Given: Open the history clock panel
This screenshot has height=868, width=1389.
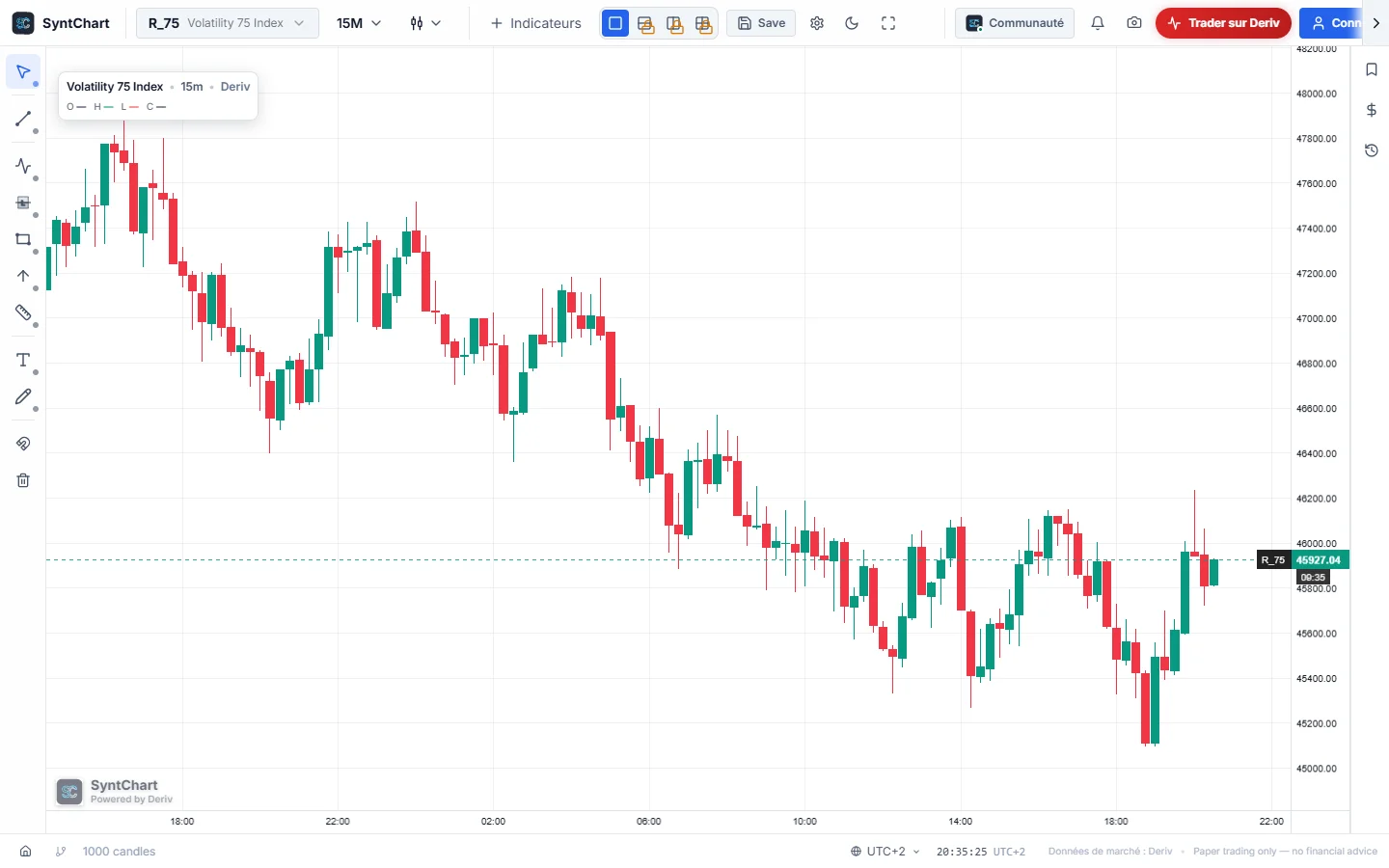Looking at the screenshot, I should coord(1372,150).
